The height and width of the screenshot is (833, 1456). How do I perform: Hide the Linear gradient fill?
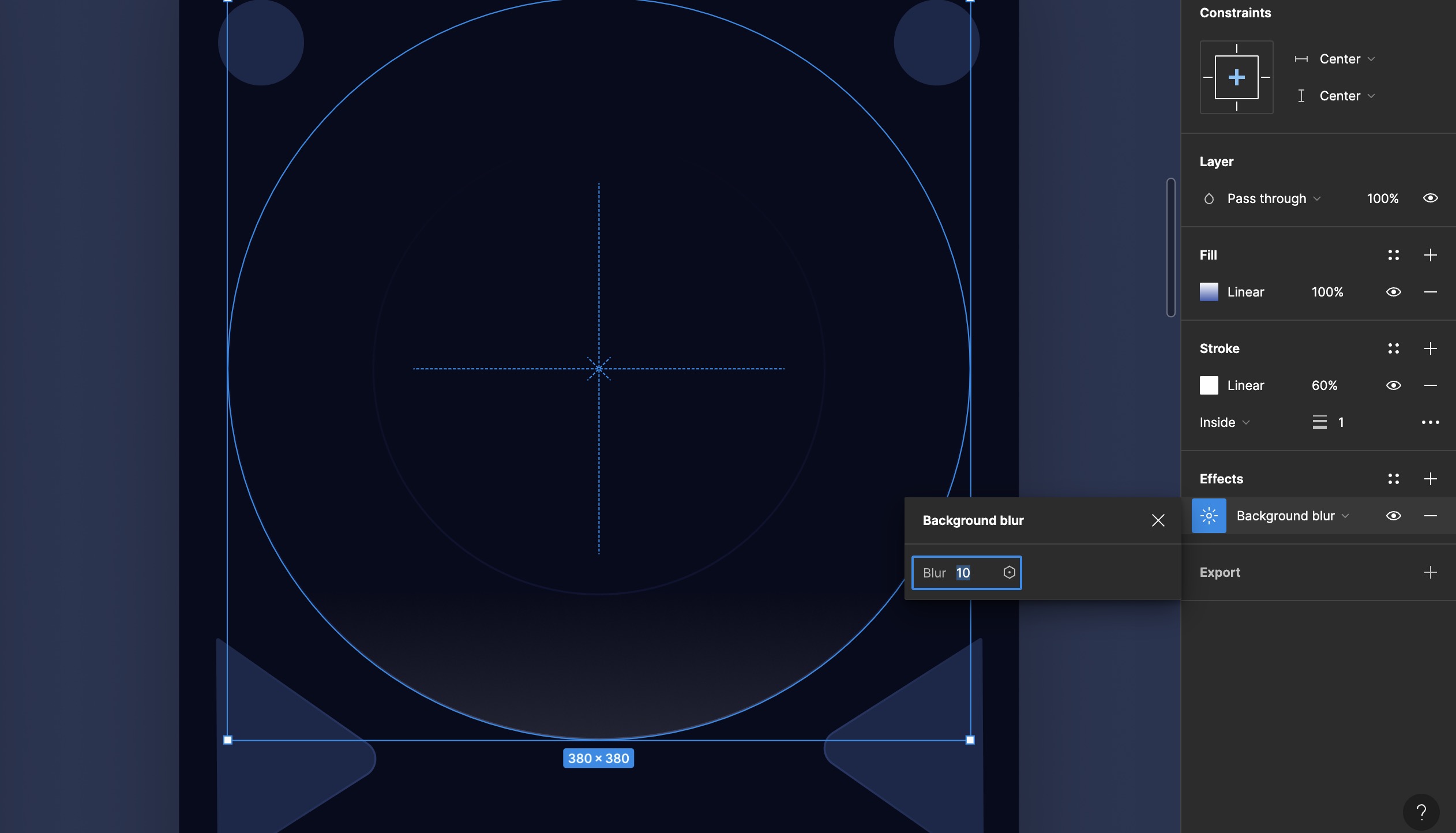[1394, 292]
